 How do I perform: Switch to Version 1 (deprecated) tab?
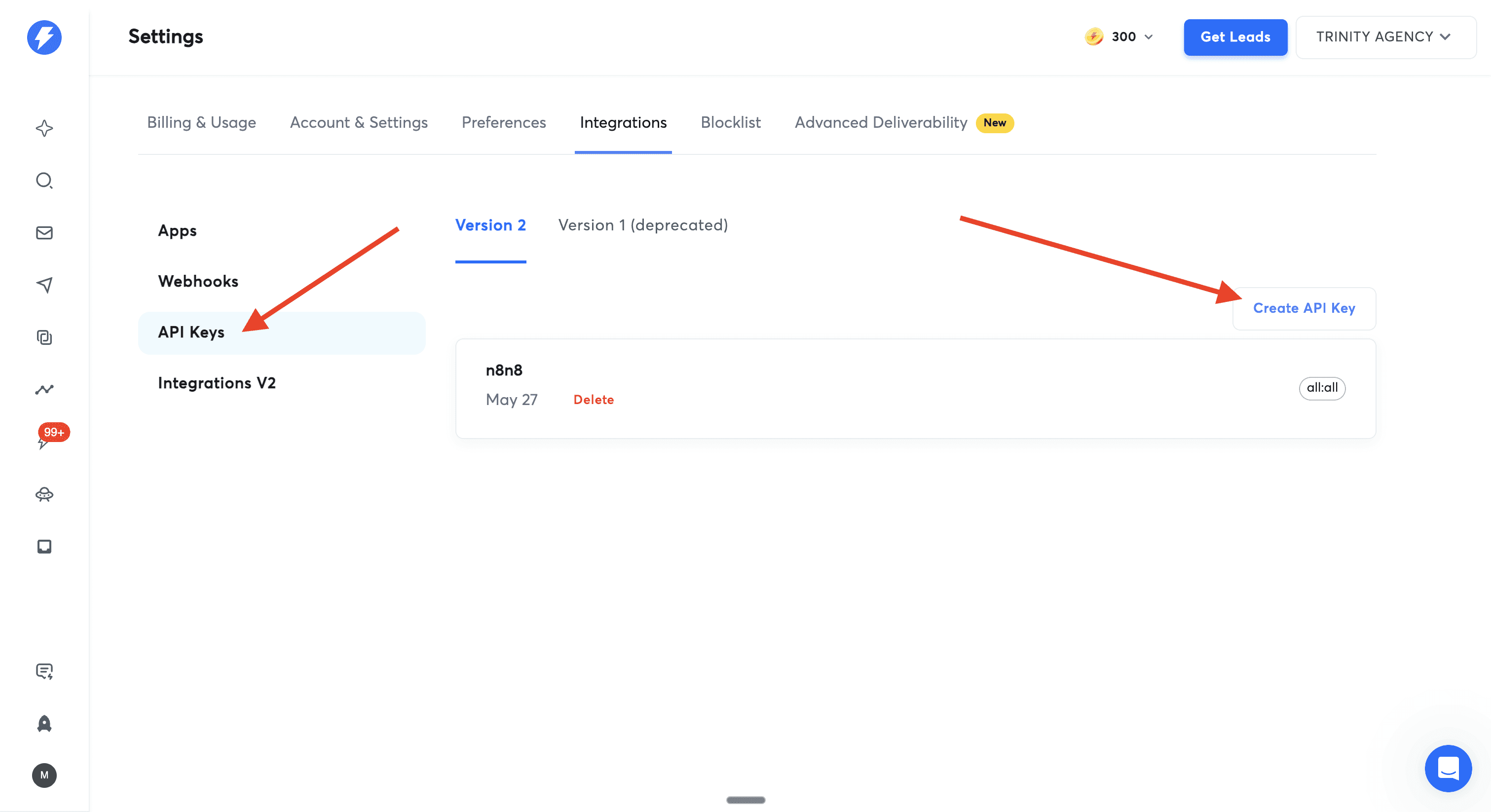tap(642, 225)
